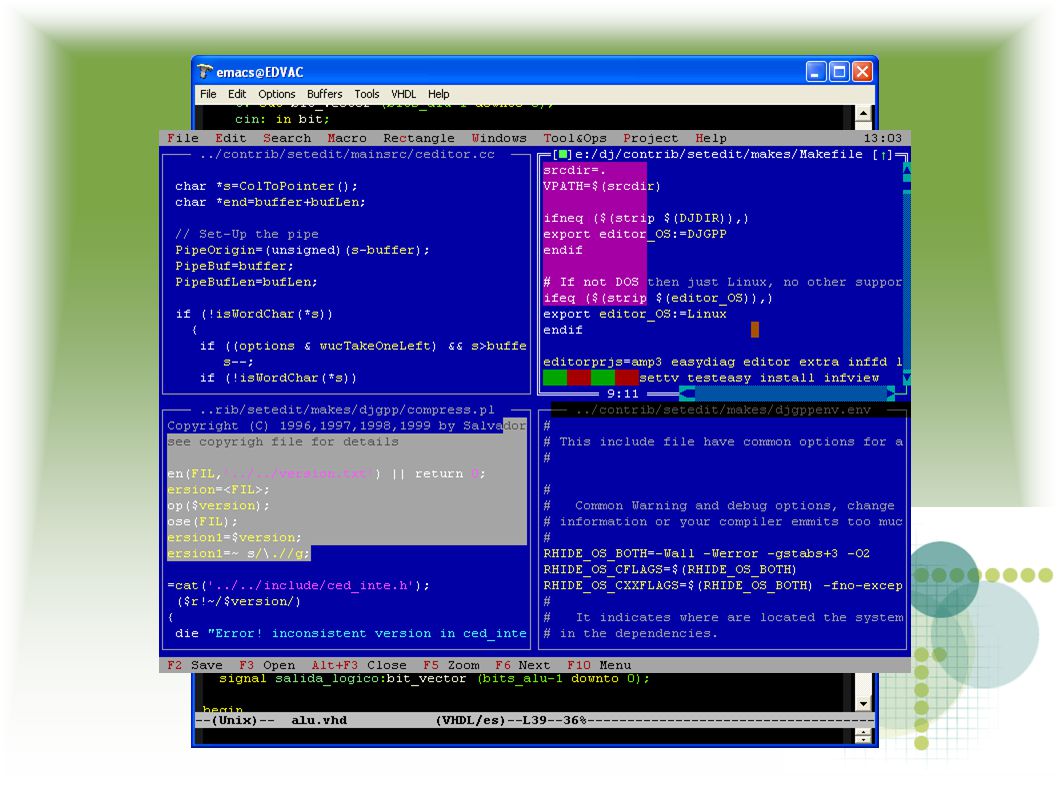
Task: Open the Edit menu in the blue editor
Action: pos(231,138)
